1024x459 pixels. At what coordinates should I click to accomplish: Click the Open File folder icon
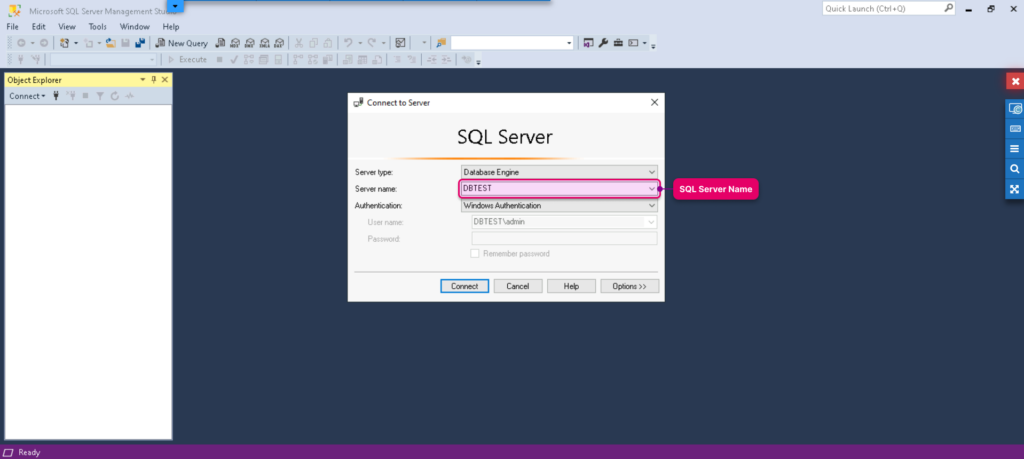(x=110, y=43)
